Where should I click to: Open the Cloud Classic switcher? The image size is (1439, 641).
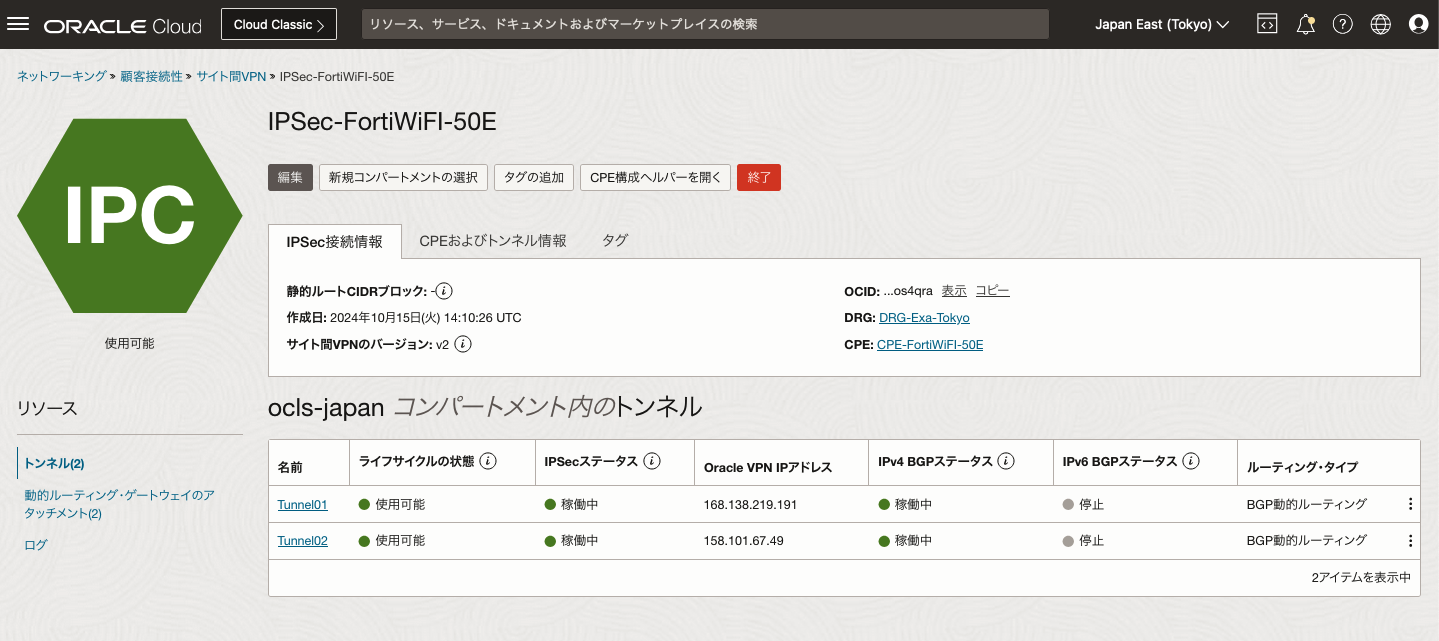(x=278, y=23)
